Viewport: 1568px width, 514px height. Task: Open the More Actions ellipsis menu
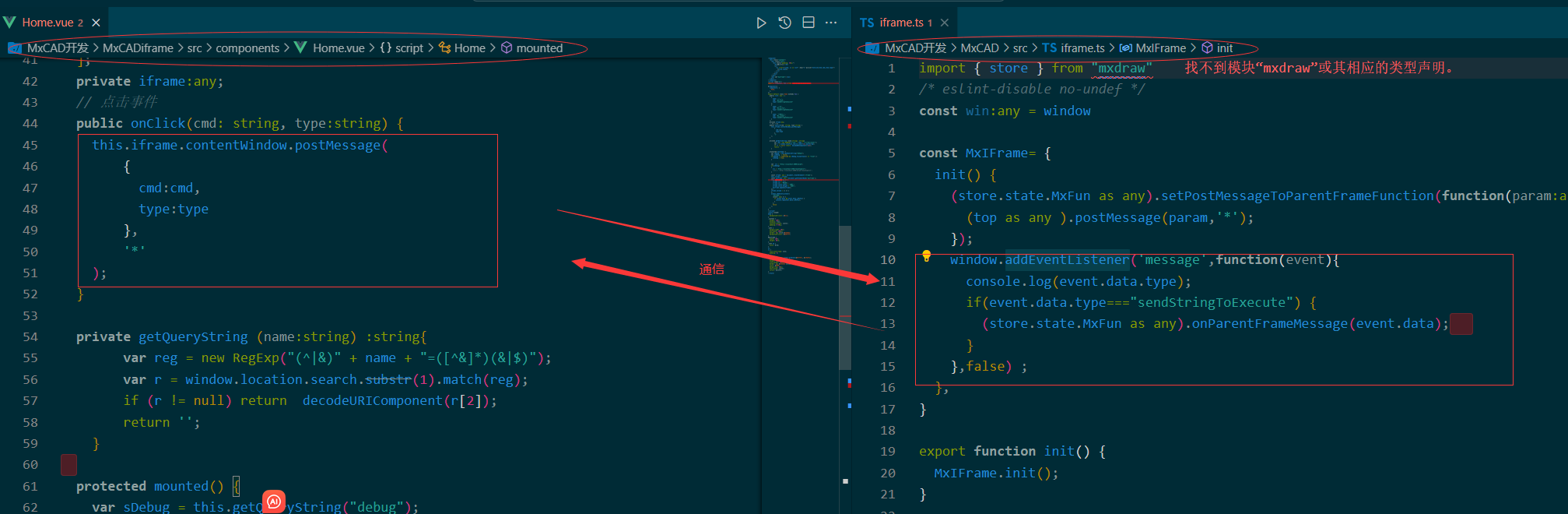coord(831,23)
